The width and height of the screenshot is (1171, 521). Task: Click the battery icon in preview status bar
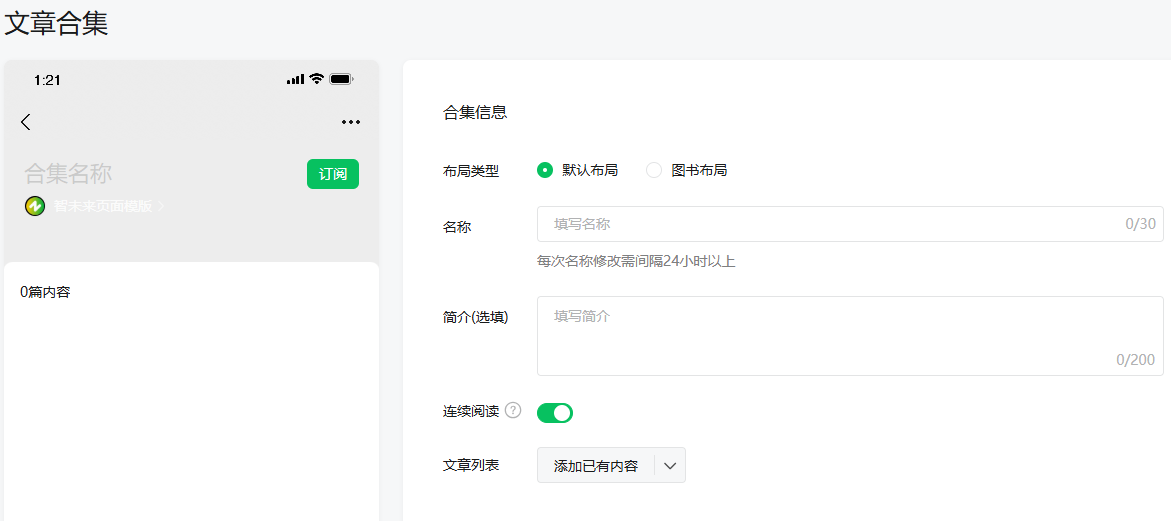point(342,79)
